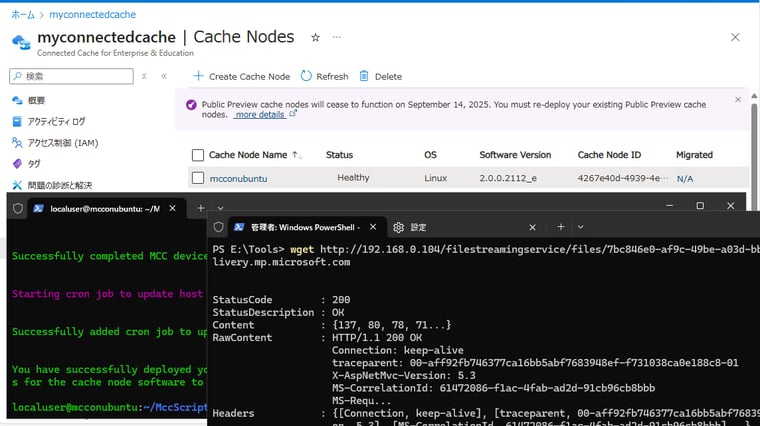Screen dimensions: 760x426
Task: Select the 管理者: Windows PowerShell tab
Action: coord(304,227)
